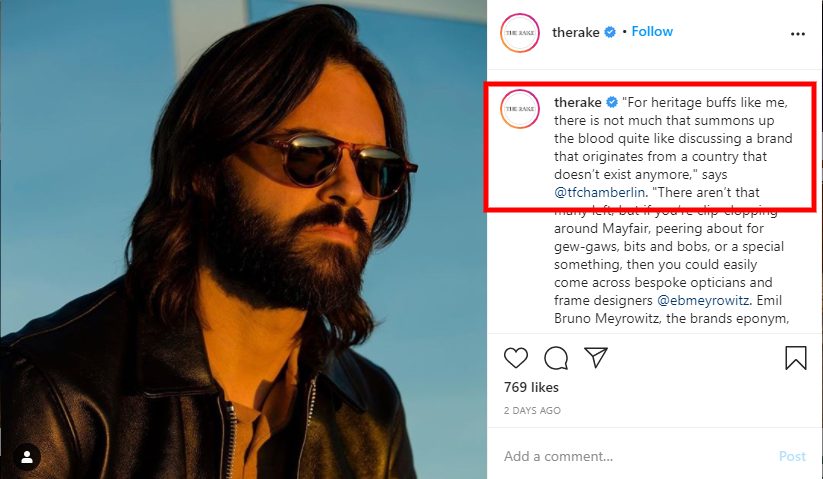823x479 pixels.
Task: Click the Post comment button
Action: (x=792, y=456)
